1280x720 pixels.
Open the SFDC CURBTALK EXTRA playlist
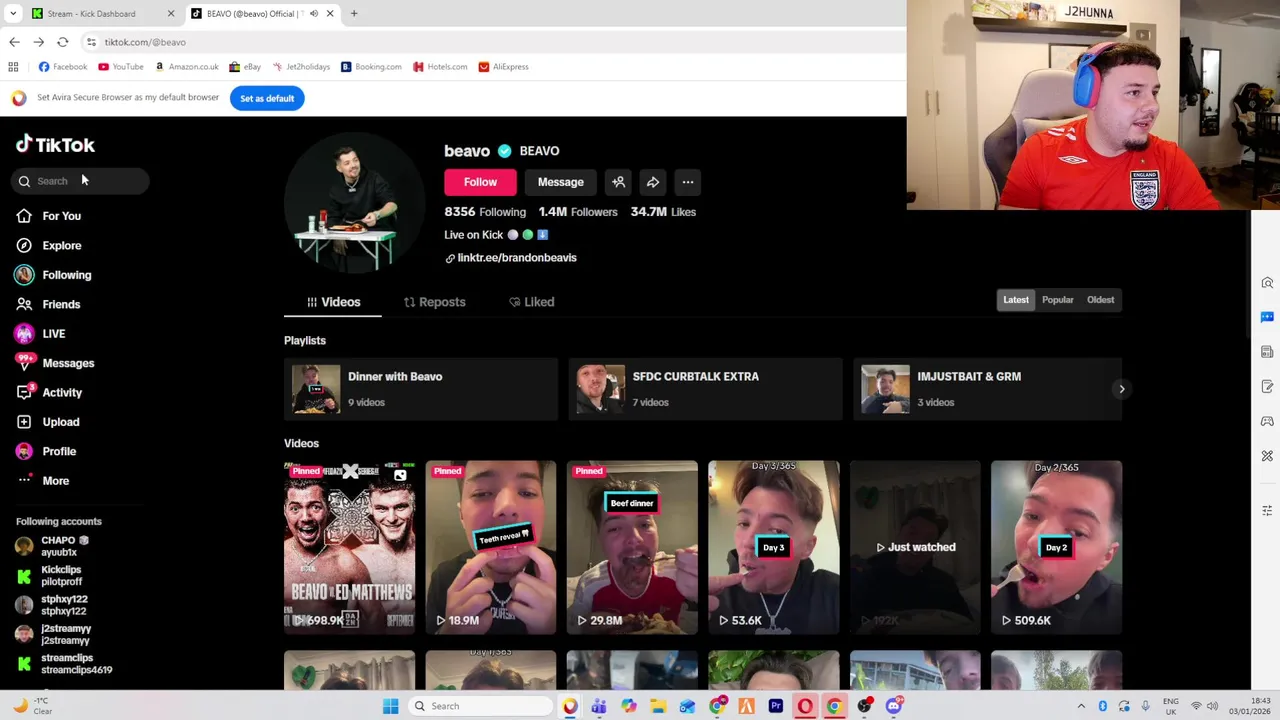click(705, 389)
